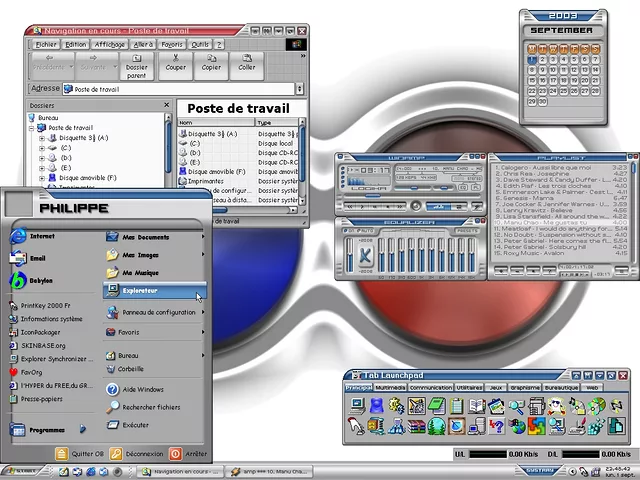Click the Coller (paste) toolbar icon
The height and width of the screenshot is (480, 640).
(x=246, y=63)
